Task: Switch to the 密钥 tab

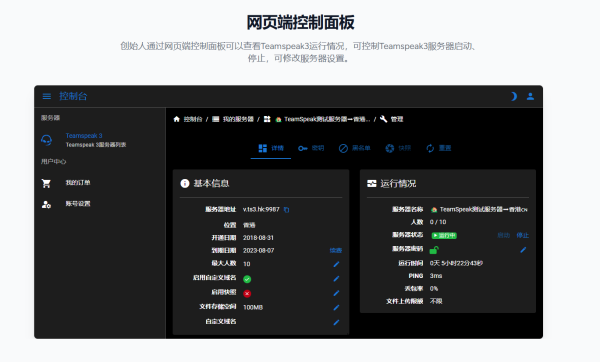Action: pyautogui.click(x=311, y=148)
